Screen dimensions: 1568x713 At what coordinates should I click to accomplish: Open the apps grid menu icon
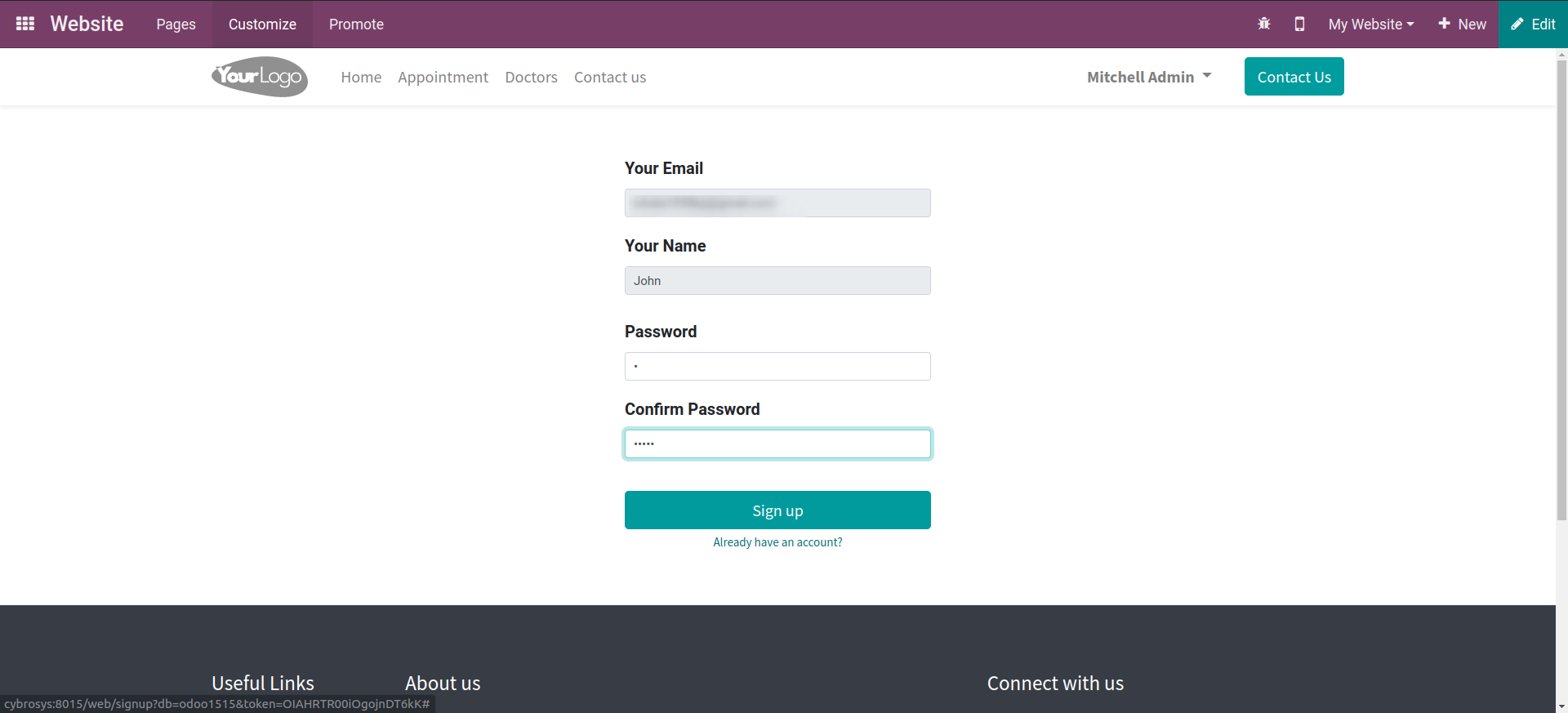(x=25, y=24)
